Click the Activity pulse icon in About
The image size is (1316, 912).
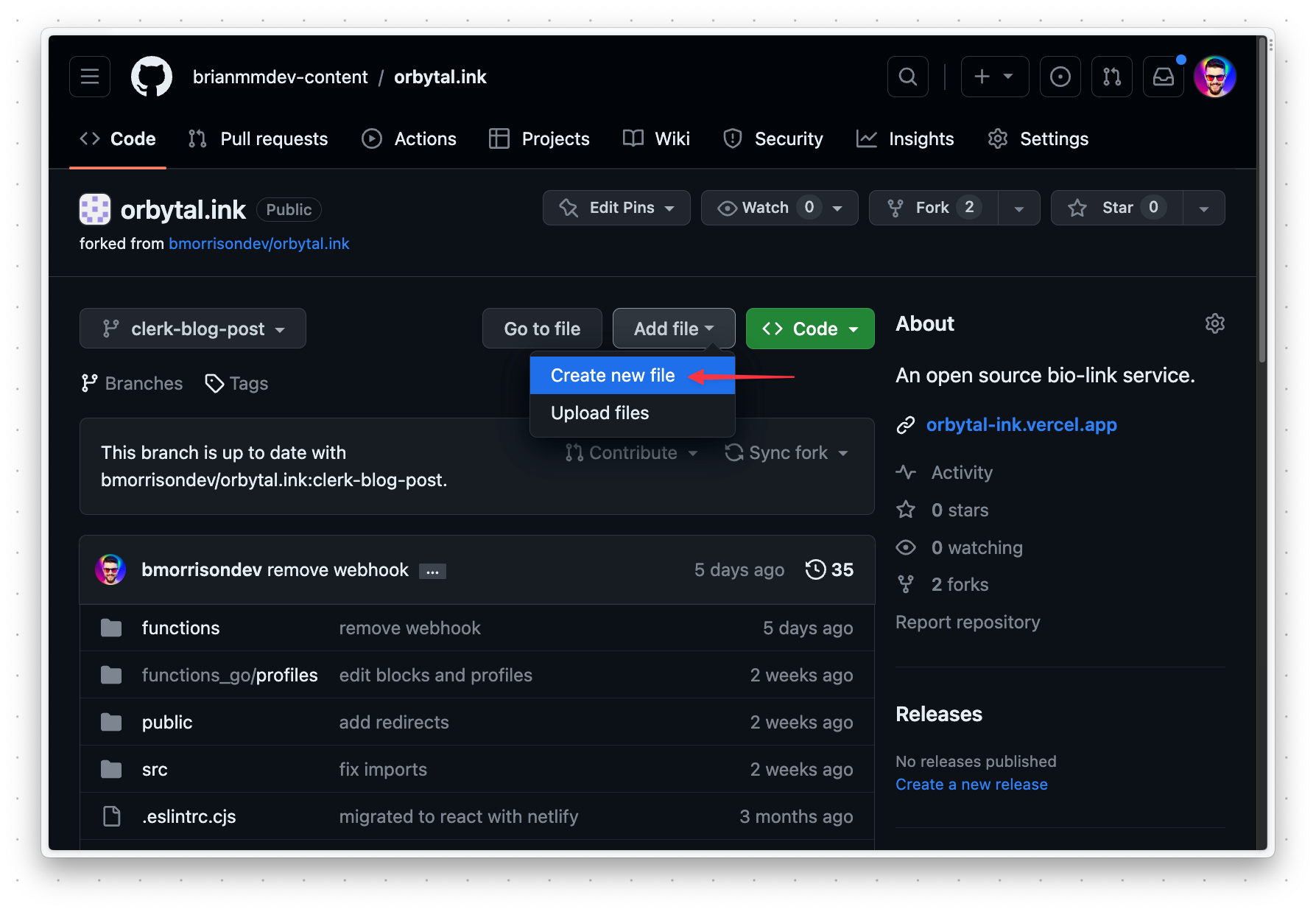click(x=907, y=472)
